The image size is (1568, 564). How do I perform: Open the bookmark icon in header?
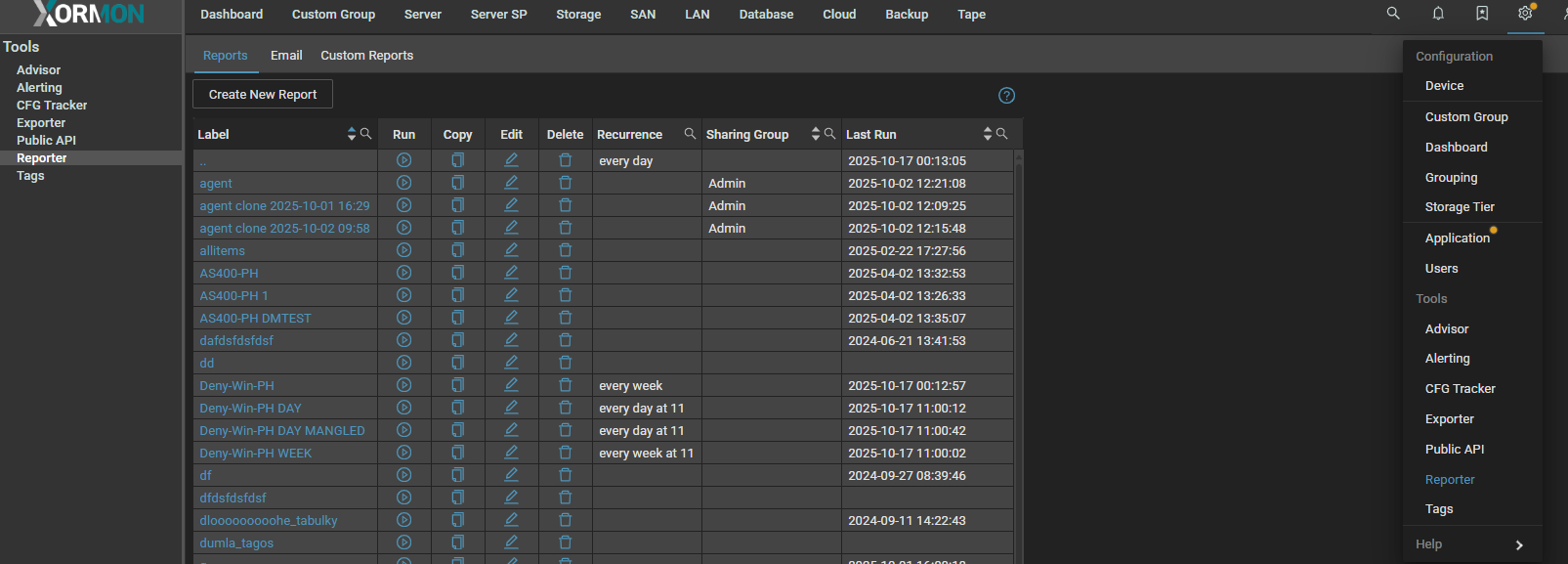tap(1482, 14)
